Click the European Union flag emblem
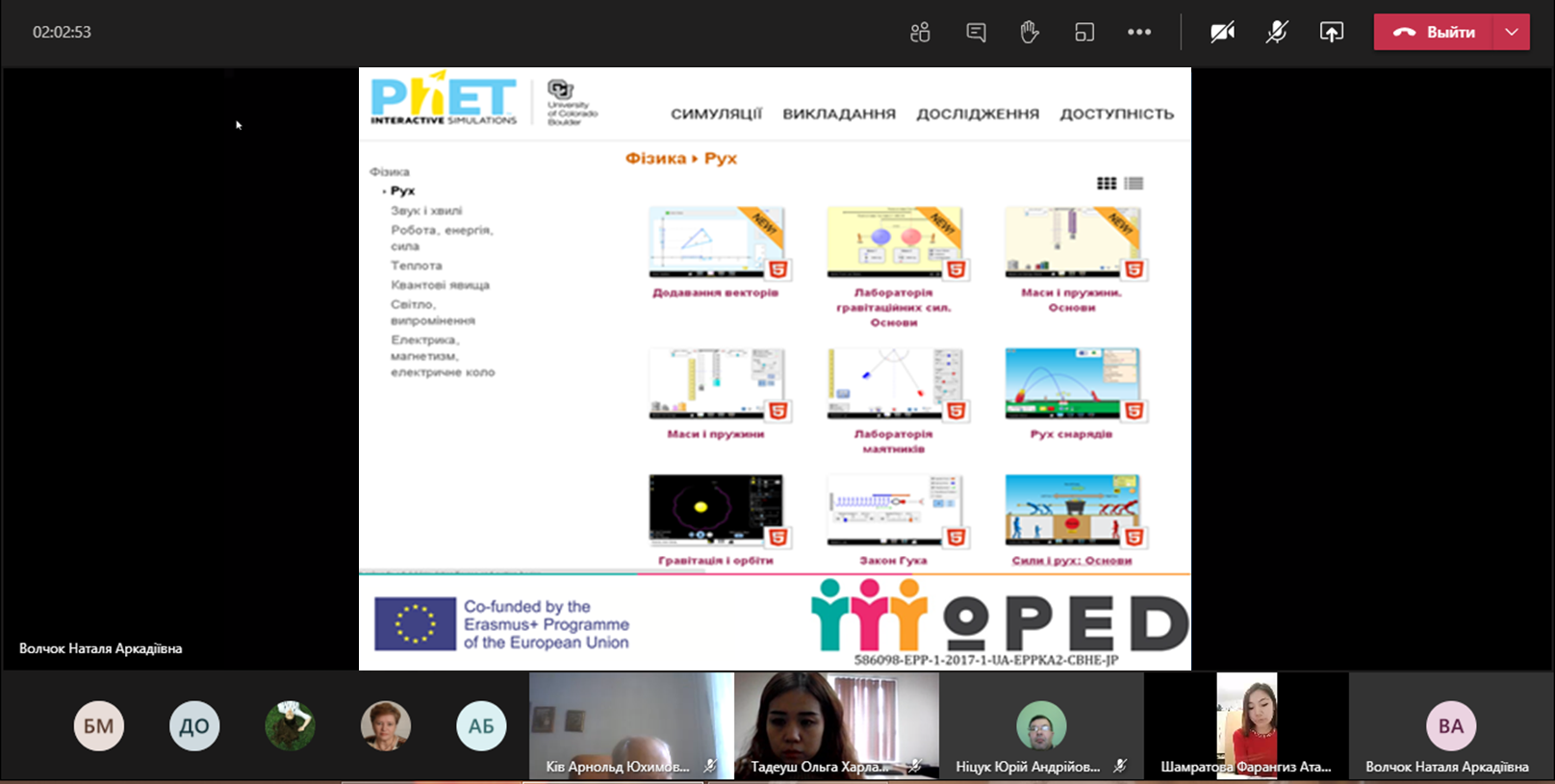Viewport: 1555px width, 784px height. 415,623
